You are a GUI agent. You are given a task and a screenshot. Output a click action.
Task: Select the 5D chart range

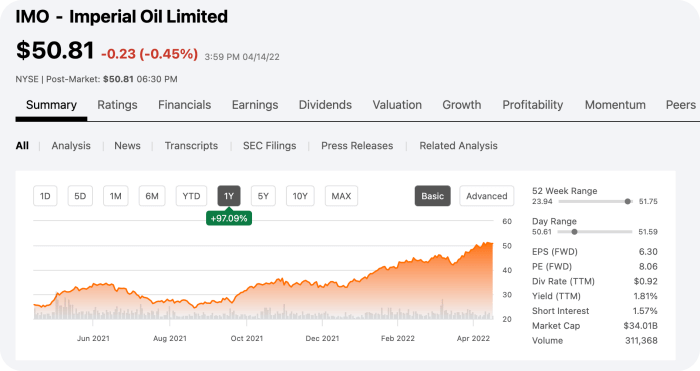click(80, 196)
